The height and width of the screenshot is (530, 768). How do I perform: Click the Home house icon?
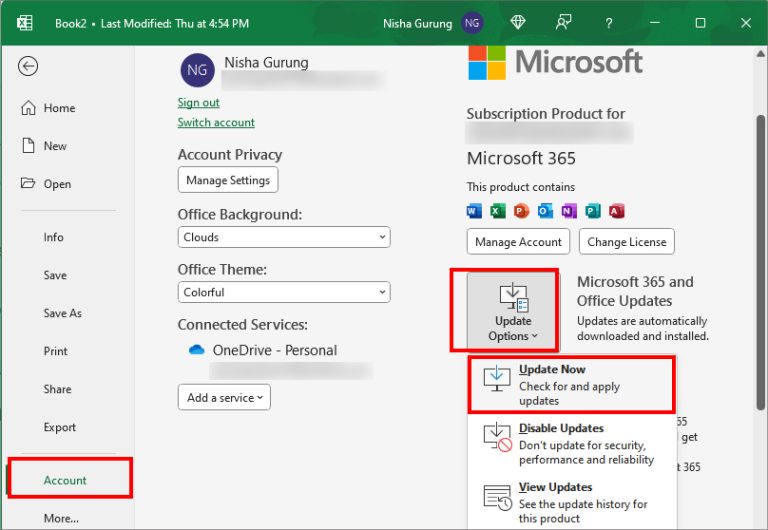28,108
